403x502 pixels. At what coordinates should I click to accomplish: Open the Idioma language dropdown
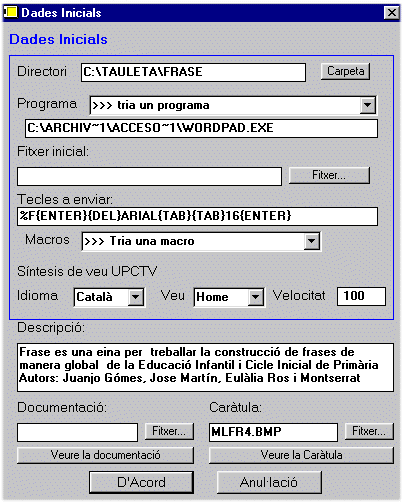pos(136,297)
